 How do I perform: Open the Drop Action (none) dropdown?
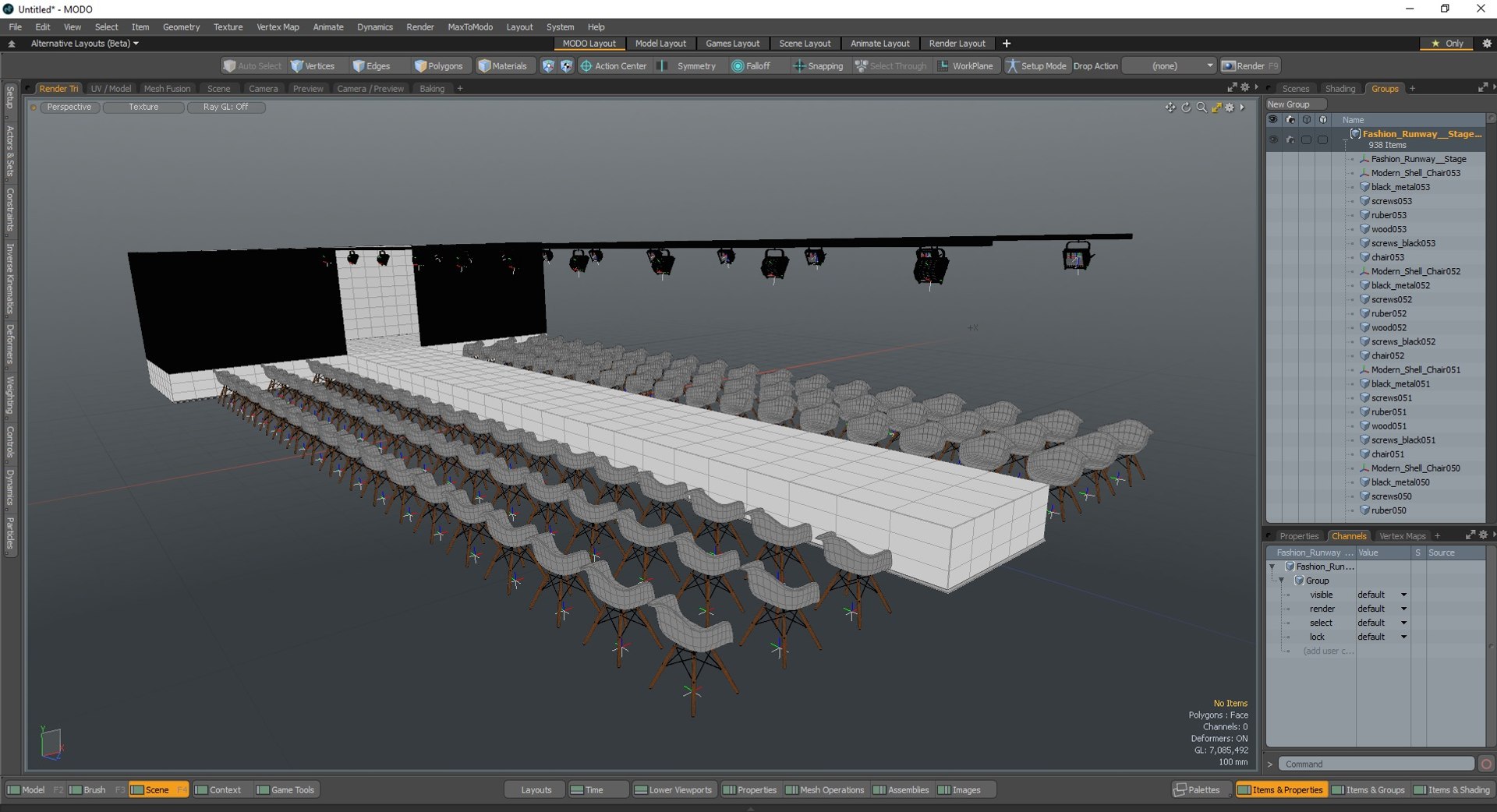[1170, 66]
